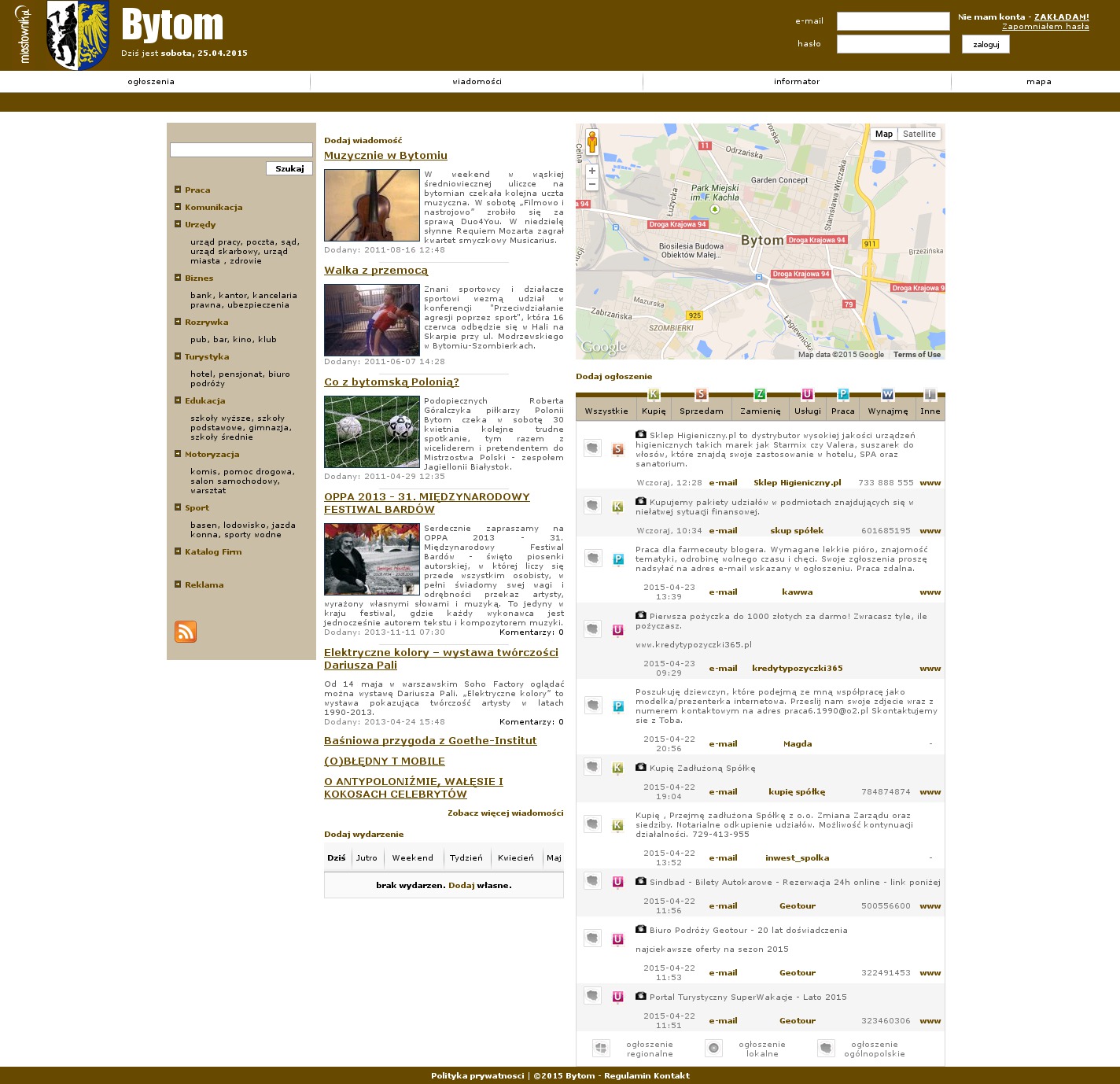Viewport: 1120px width, 1084px height.
Task: Select the regional listings icon
Action: point(601,1048)
